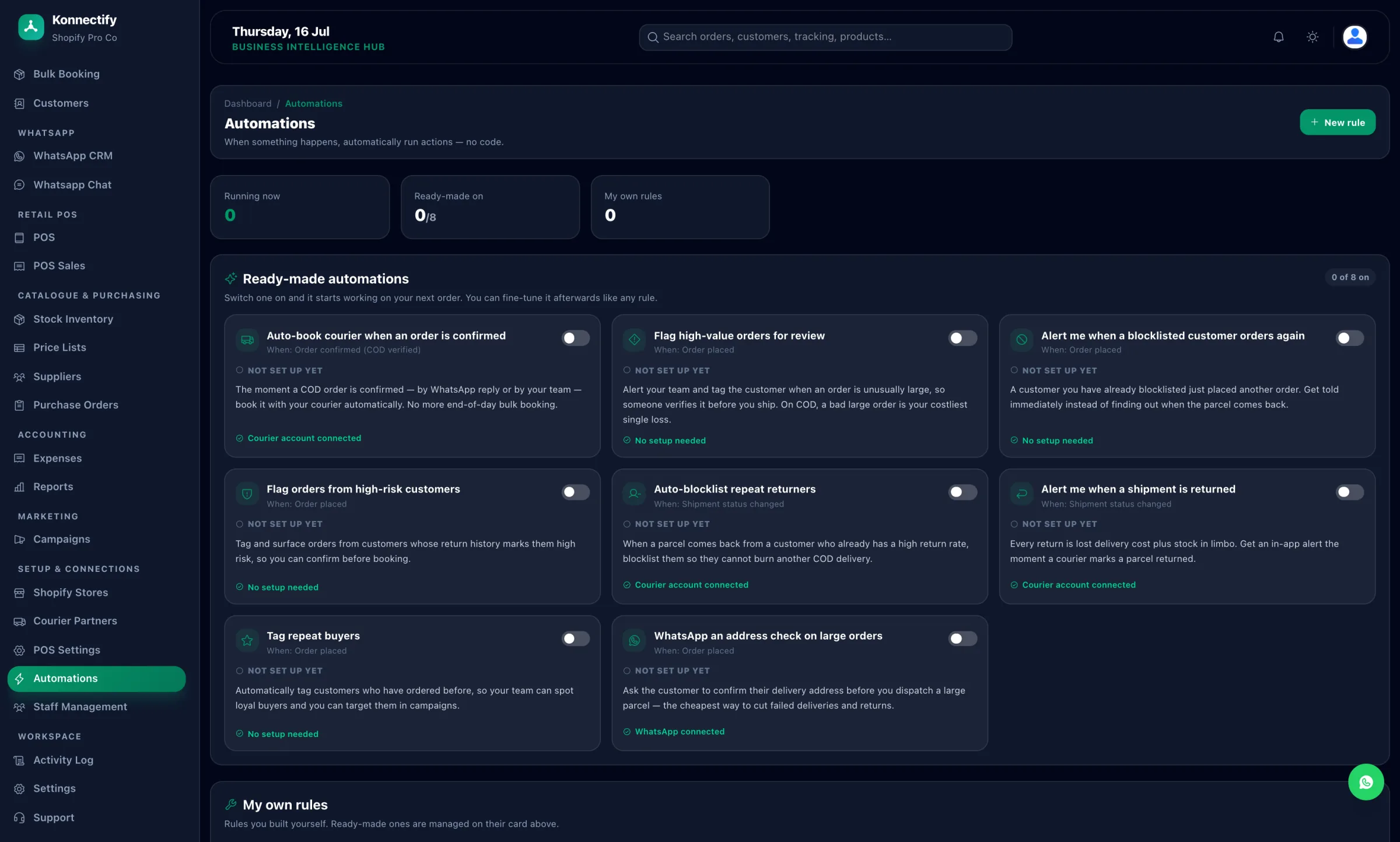Open the floating WhatsApp chat bubble

(1366, 782)
